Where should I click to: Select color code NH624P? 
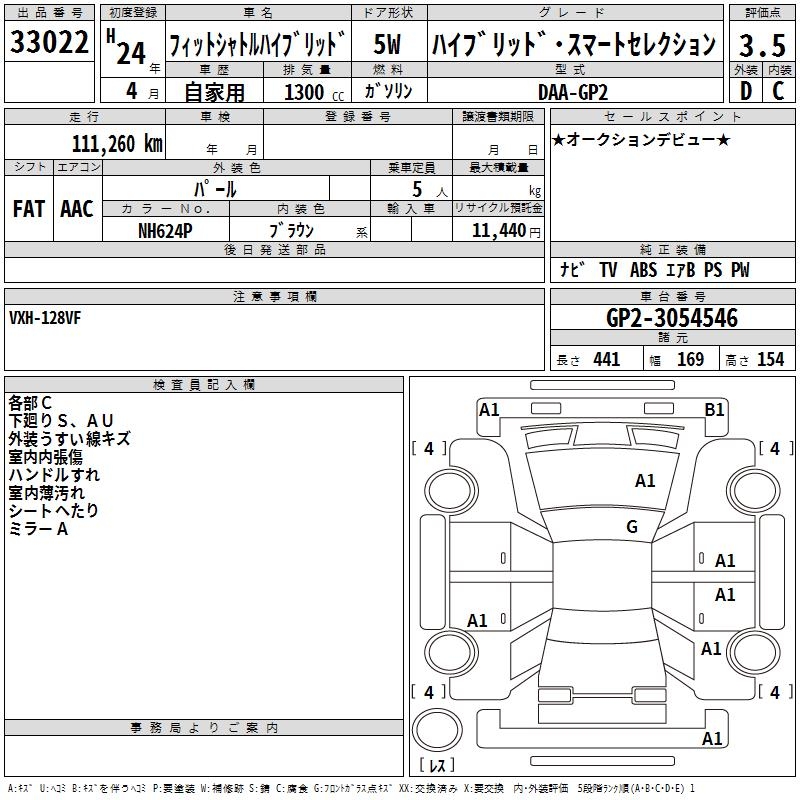[x=165, y=230]
